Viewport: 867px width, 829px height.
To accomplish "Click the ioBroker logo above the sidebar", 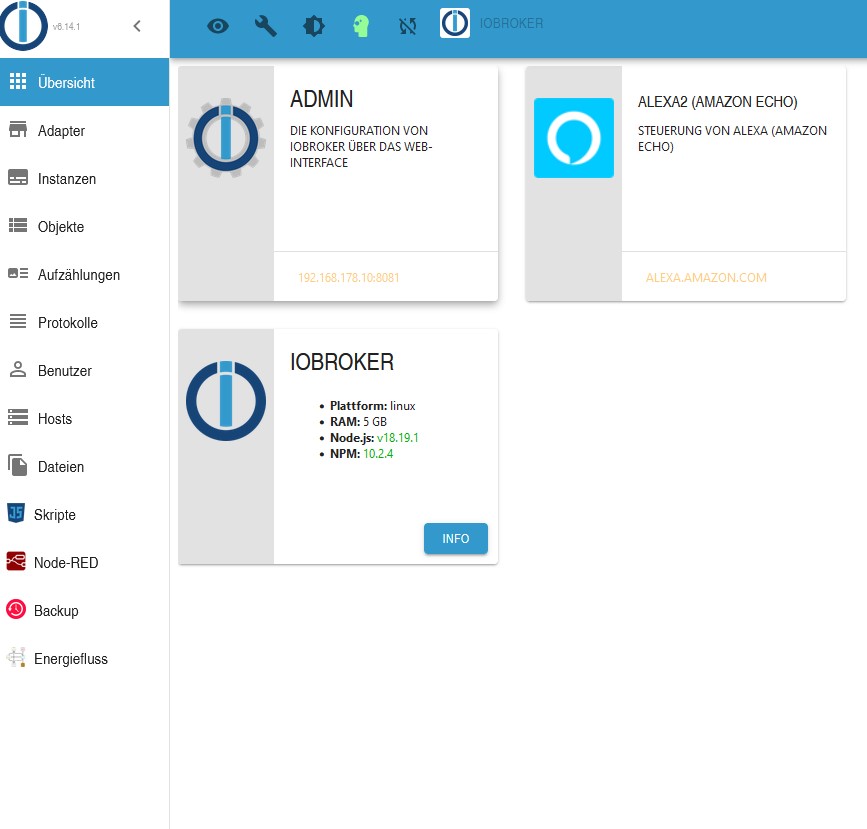I will point(23,25).
